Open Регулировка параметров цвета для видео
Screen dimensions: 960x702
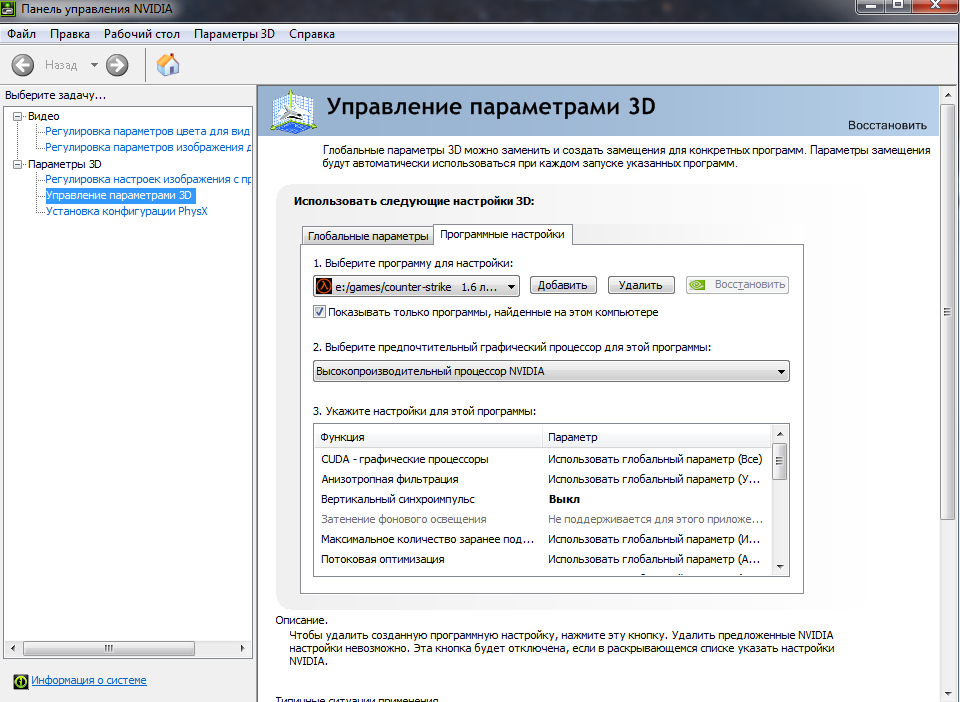(x=148, y=131)
